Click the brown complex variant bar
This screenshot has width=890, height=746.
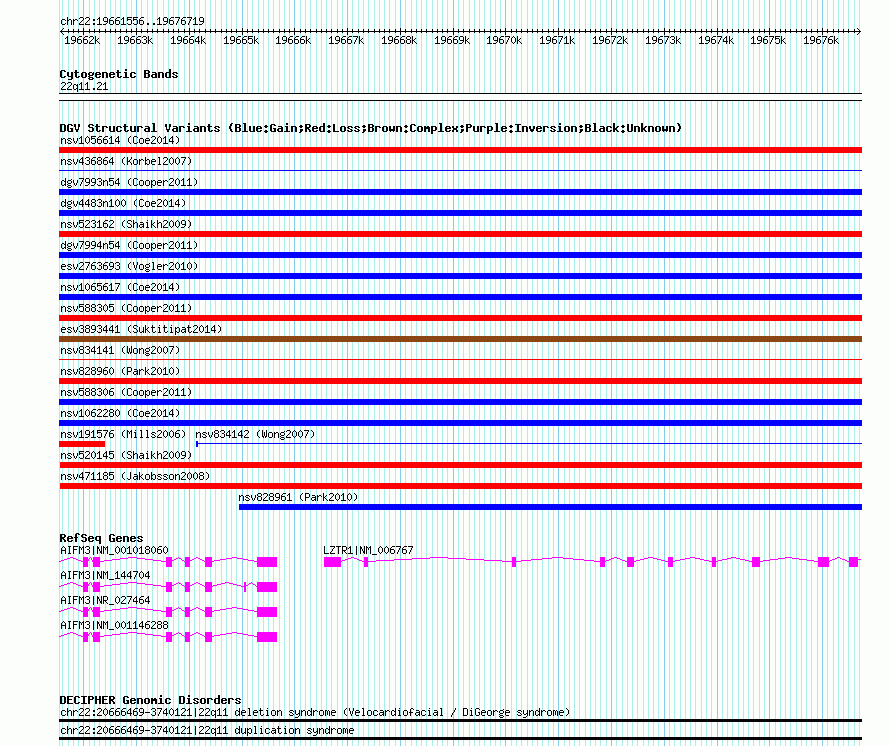pos(460,339)
